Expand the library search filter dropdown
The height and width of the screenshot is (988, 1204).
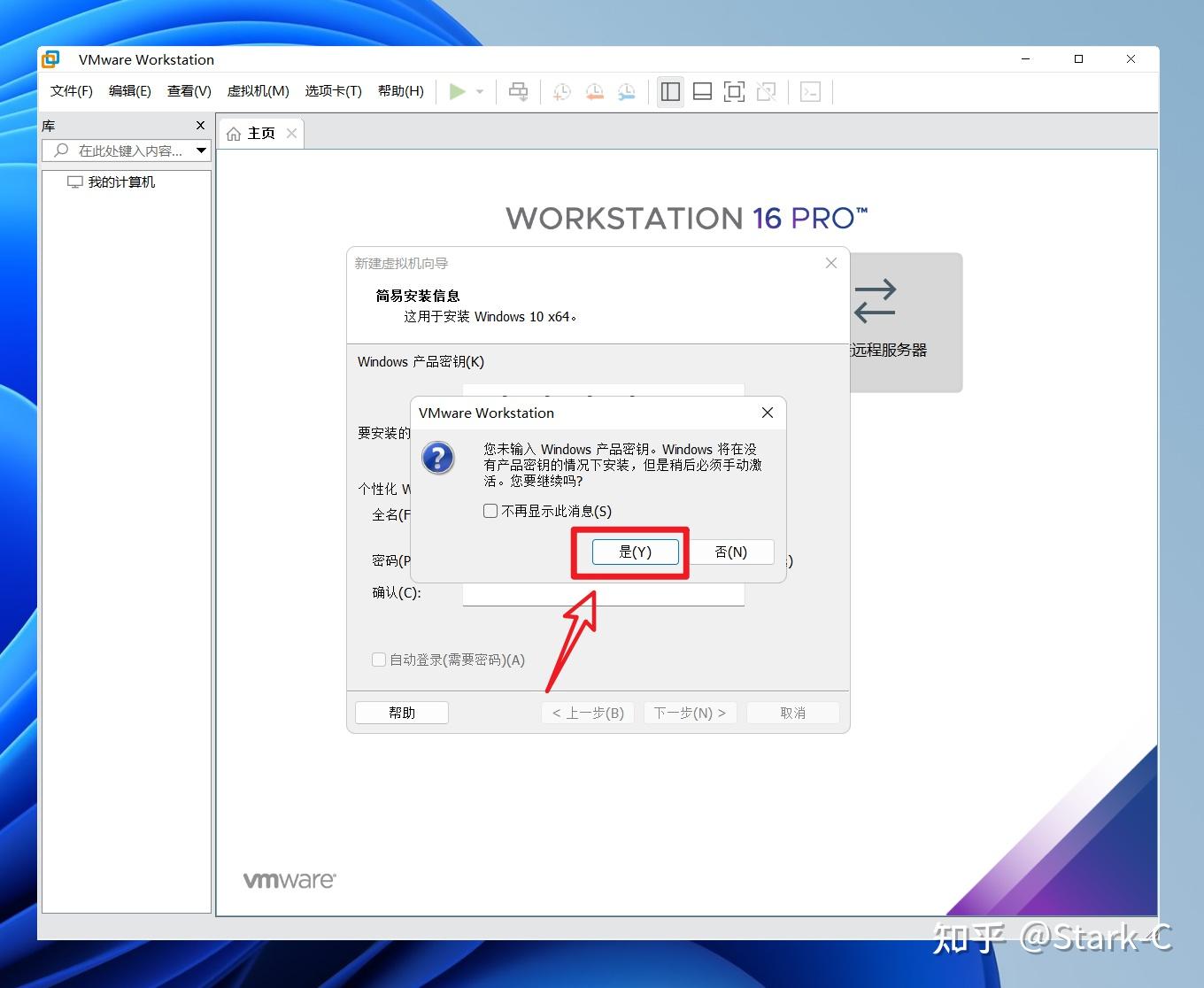tap(202, 151)
